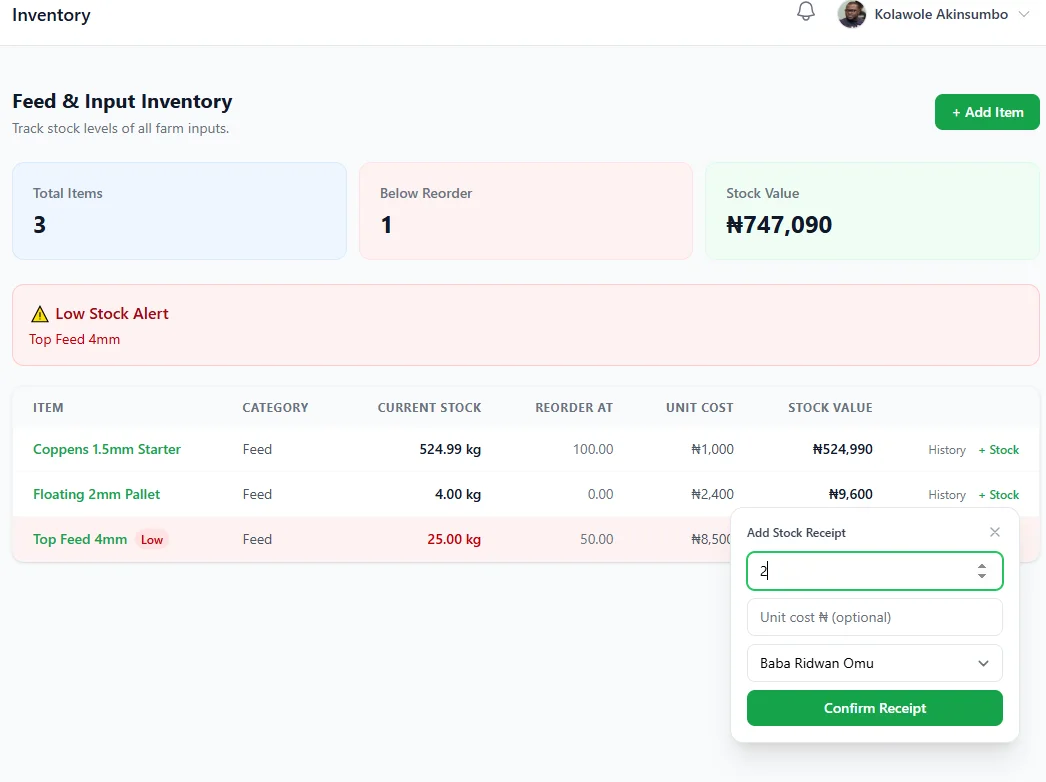Click the 100.00 reorder level cell
This screenshot has width=1046, height=782.
pyautogui.click(x=593, y=449)
